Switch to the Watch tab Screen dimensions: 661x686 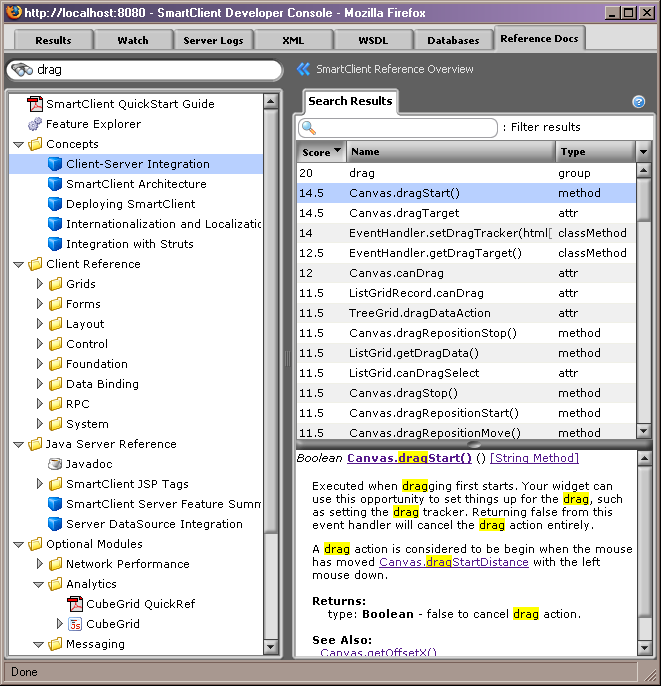[133, 40]
